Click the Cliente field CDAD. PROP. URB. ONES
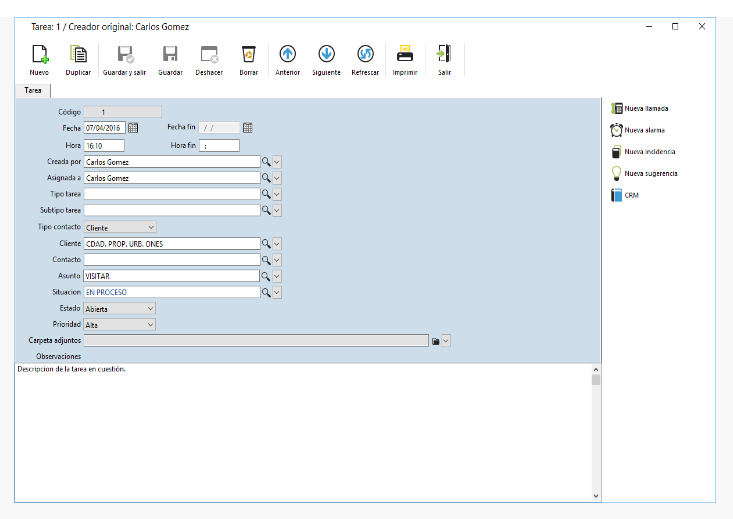The image size is (733, 519). [172, 244]
